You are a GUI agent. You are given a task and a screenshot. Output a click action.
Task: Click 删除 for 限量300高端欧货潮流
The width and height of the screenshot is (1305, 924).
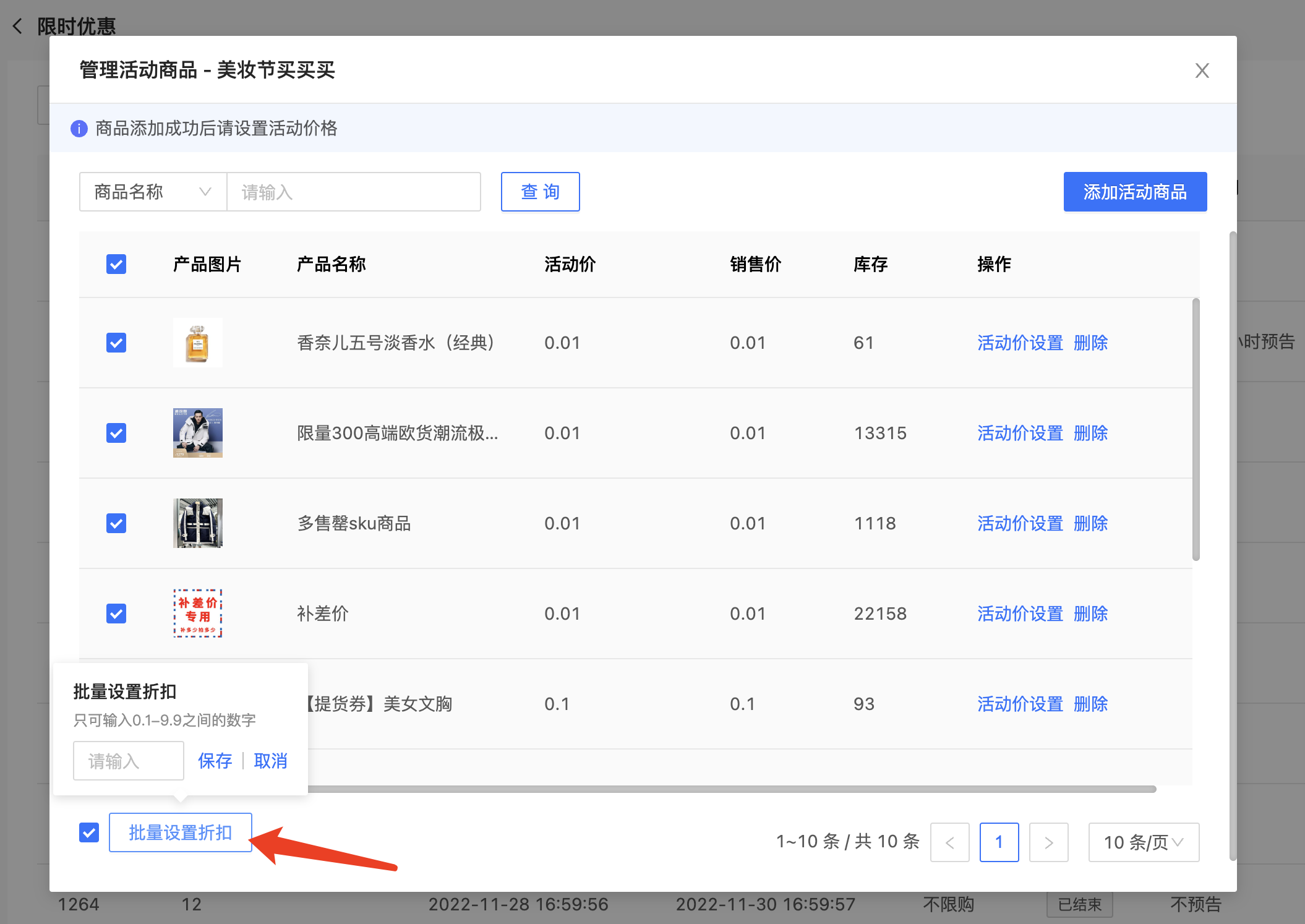pos(1090,433)
